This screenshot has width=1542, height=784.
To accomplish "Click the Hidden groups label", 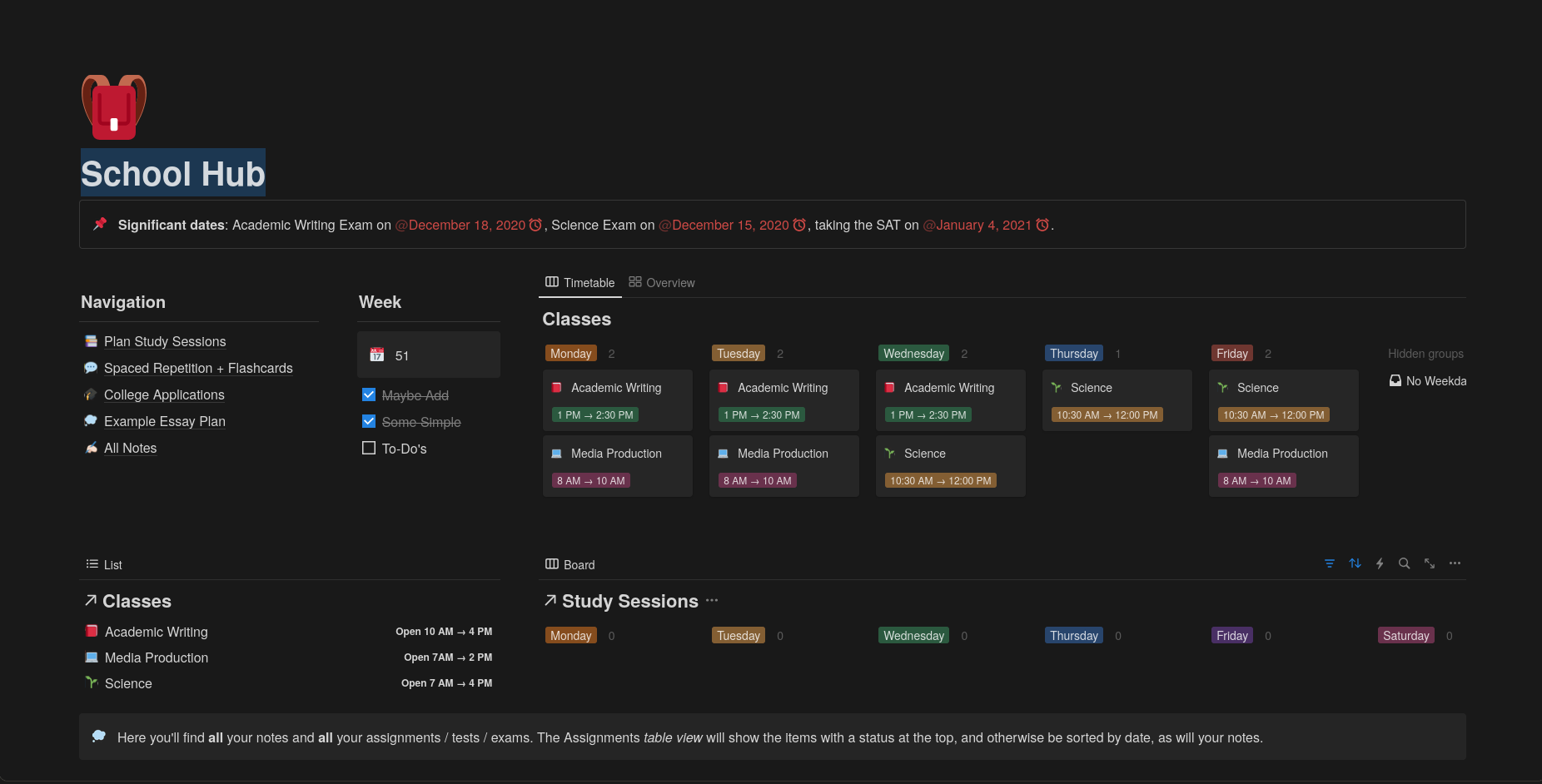I will point(1425,354).
